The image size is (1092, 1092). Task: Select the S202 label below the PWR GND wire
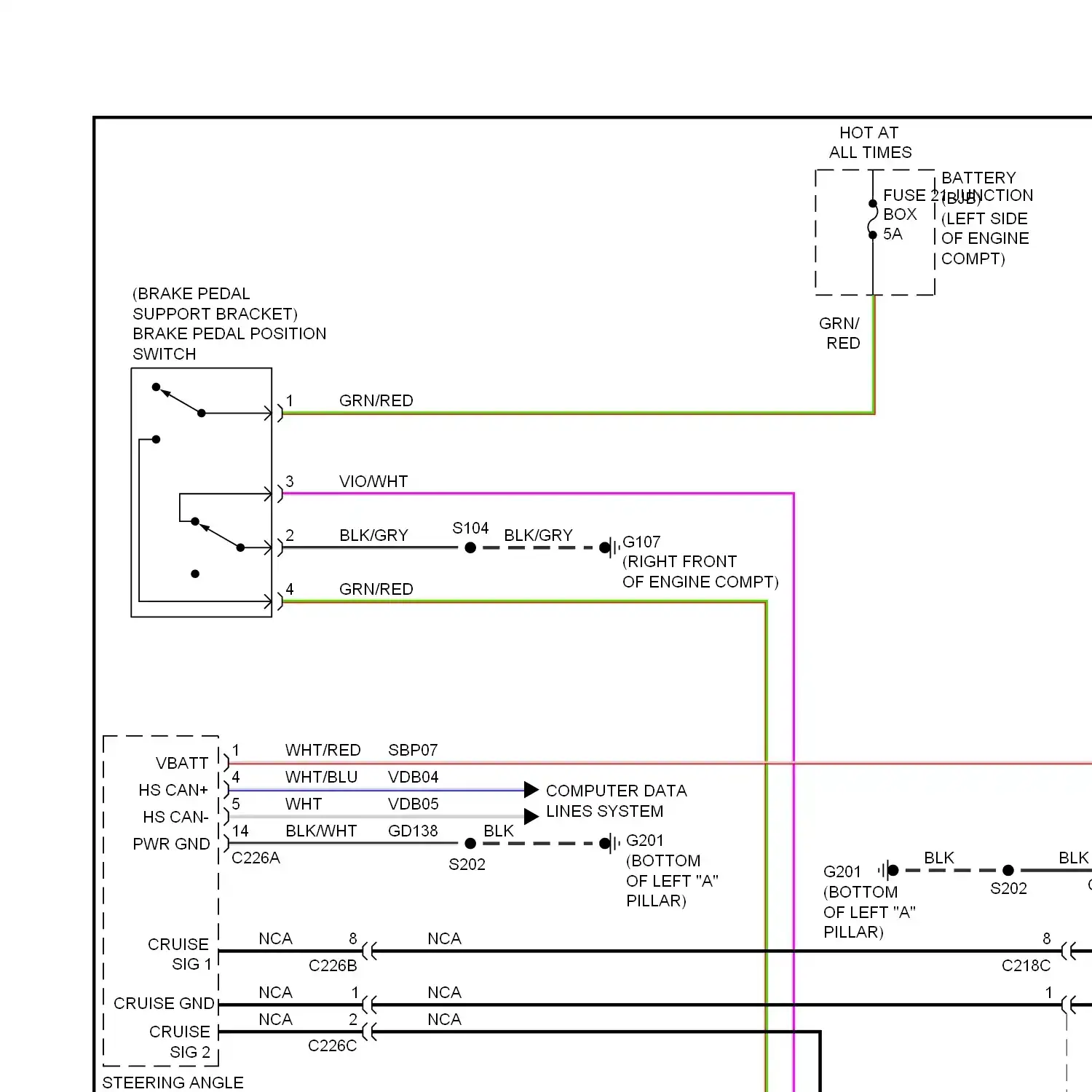(x=467, y=864)
